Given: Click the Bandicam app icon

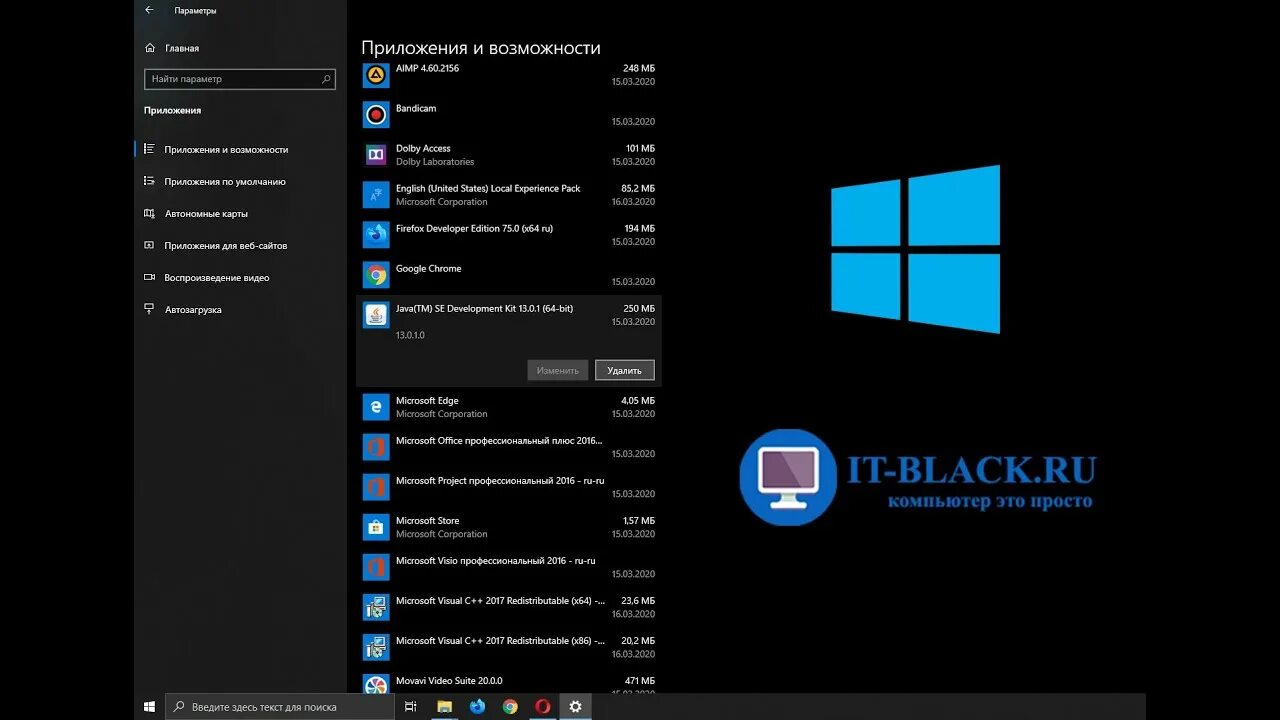Looking at the screenshot, I should 376,115.
